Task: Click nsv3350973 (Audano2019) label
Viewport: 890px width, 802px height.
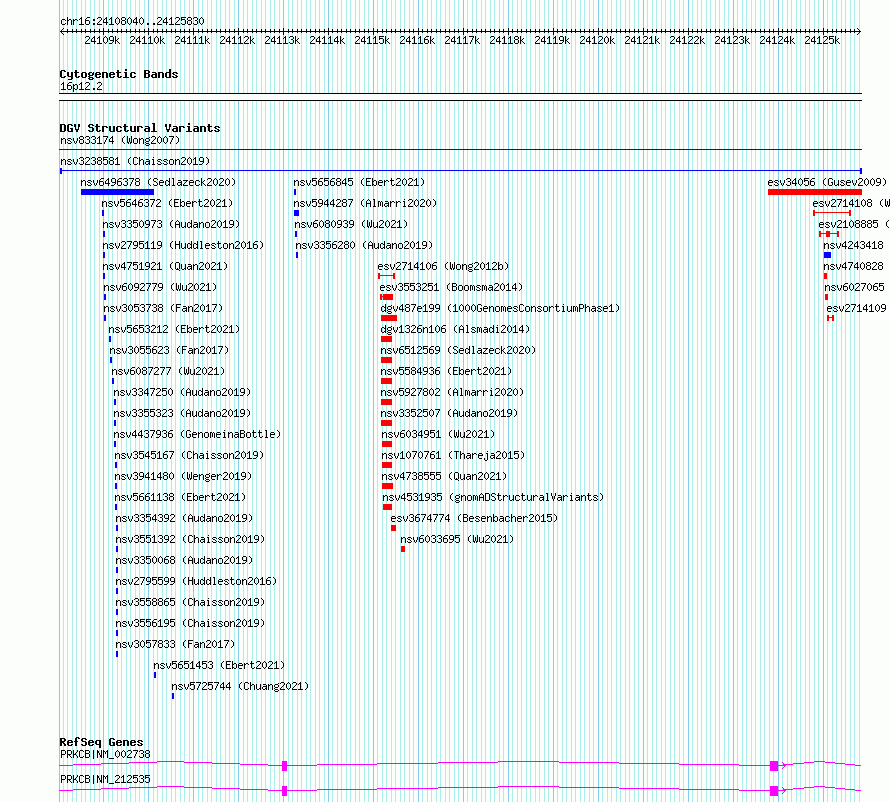Action: point(171,224)
